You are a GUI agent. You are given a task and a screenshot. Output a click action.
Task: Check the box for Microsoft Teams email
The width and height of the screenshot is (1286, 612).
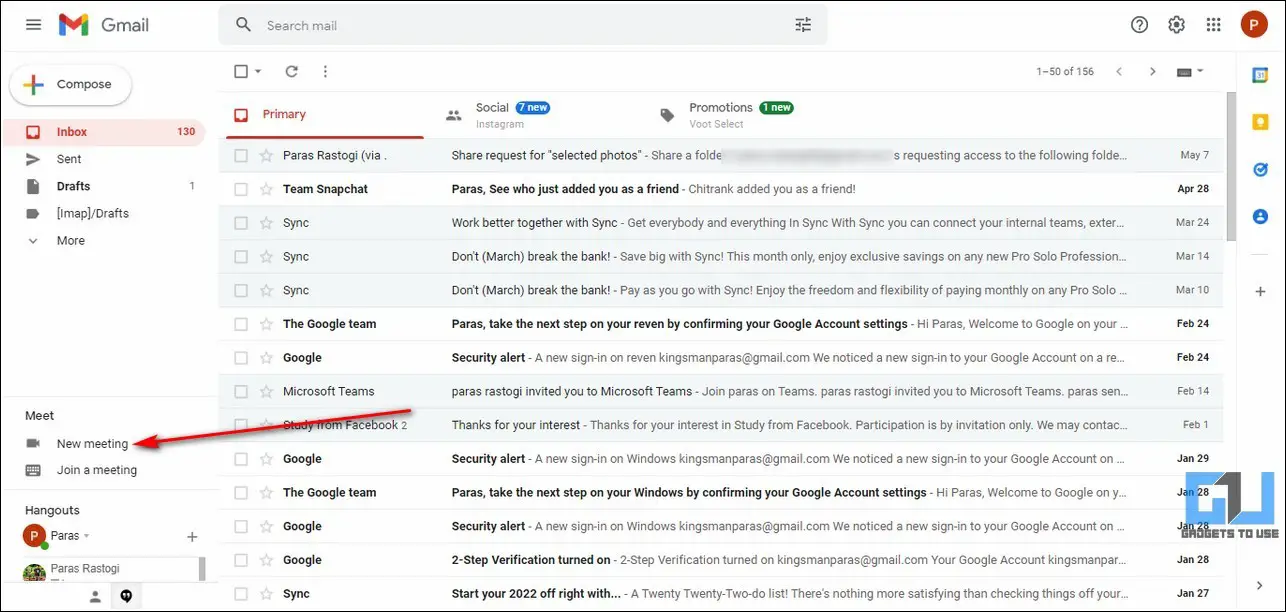tap(241, 391)
